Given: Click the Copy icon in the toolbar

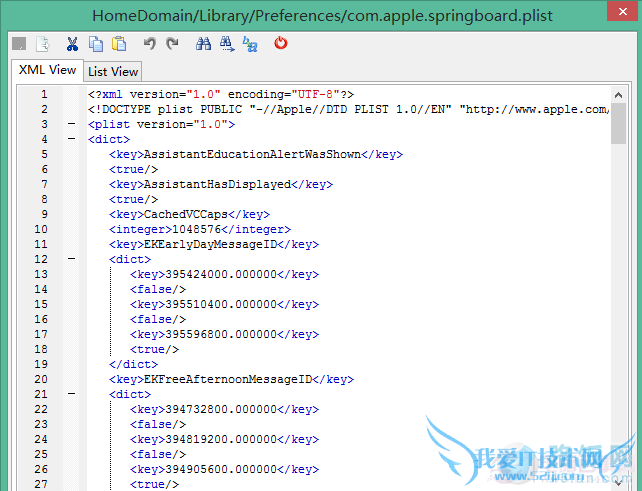Looking at the screenshot, I should point(96,44).
